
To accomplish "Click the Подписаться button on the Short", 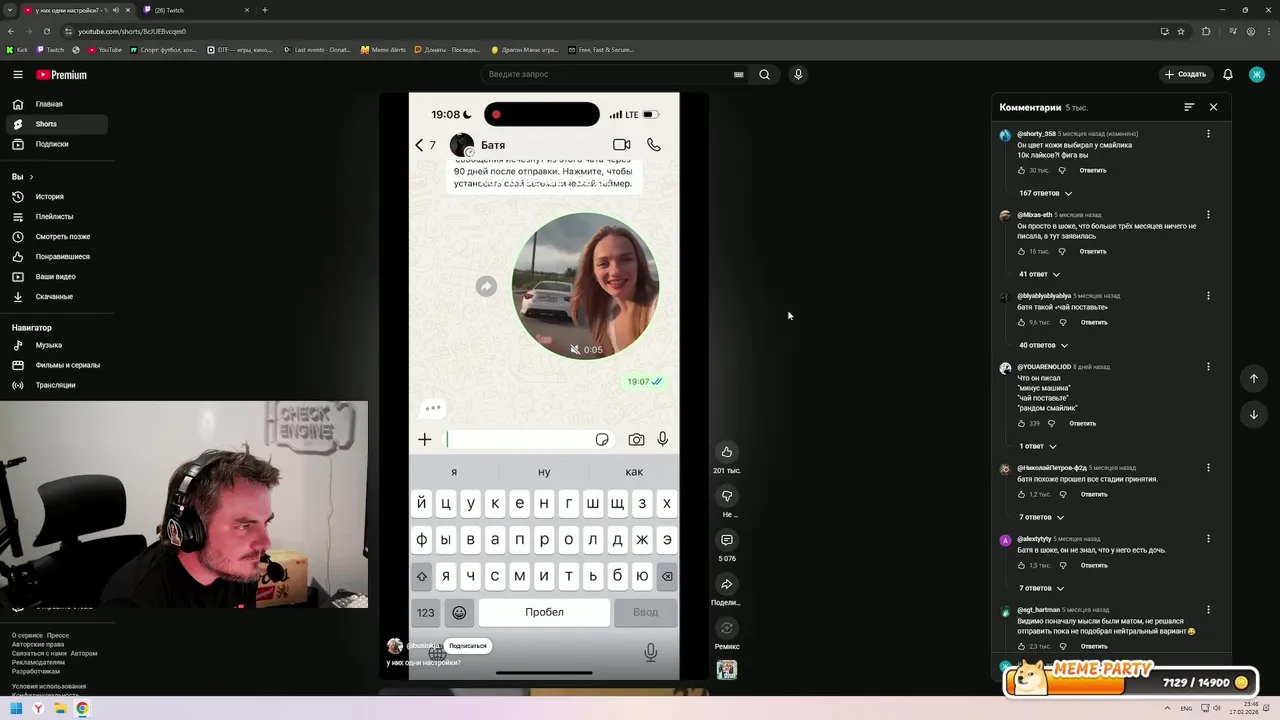I will click(468, 646).
